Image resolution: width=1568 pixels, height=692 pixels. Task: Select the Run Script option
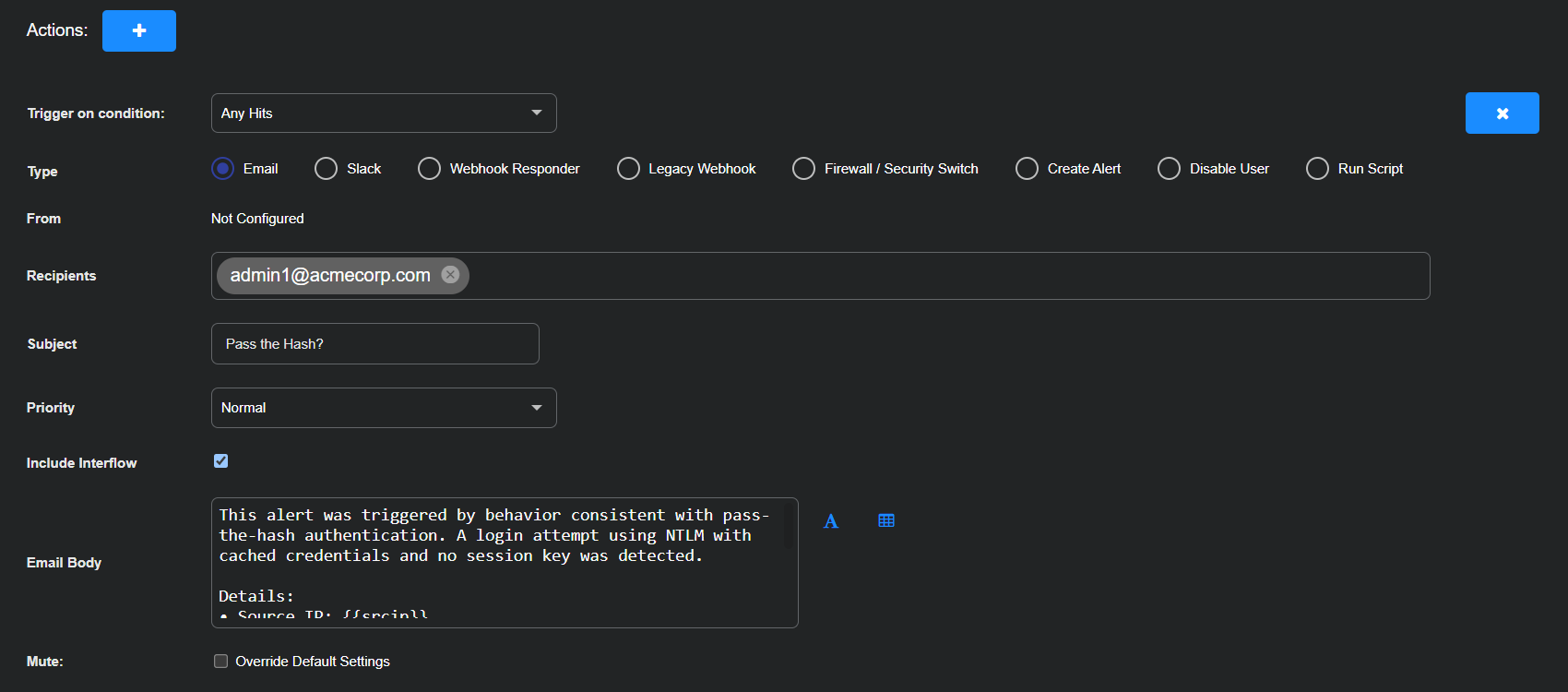tap(1317, 169)
